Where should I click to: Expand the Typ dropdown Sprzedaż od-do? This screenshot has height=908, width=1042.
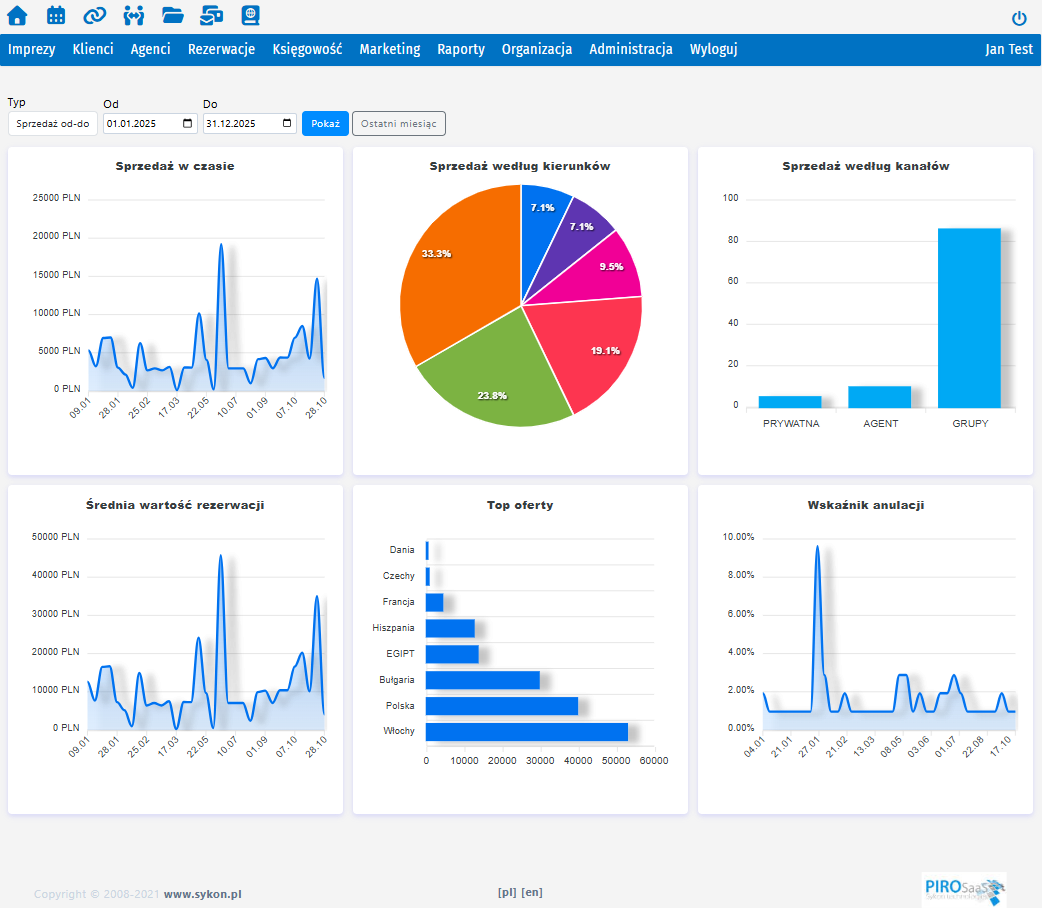coord(53,124)
